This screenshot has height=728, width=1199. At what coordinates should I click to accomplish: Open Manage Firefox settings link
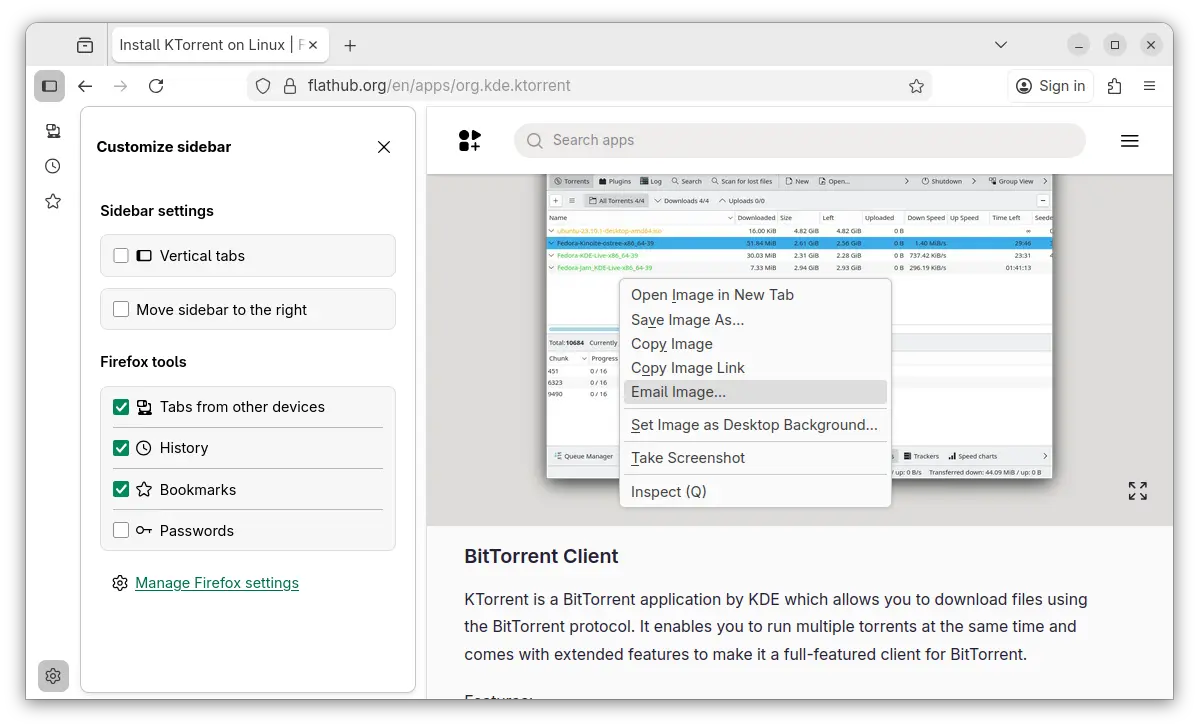[x=217, y=583]
